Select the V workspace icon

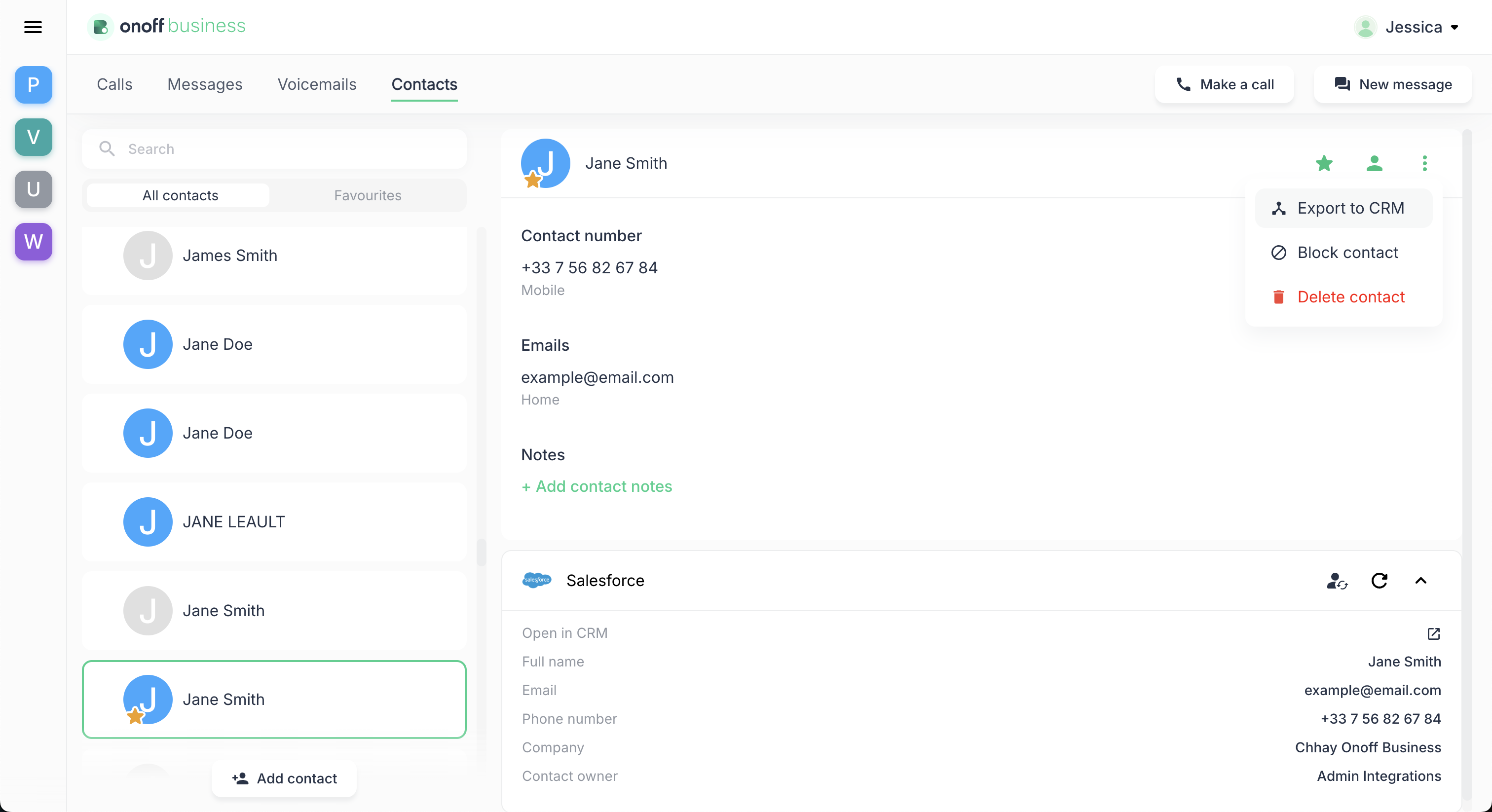34,137
